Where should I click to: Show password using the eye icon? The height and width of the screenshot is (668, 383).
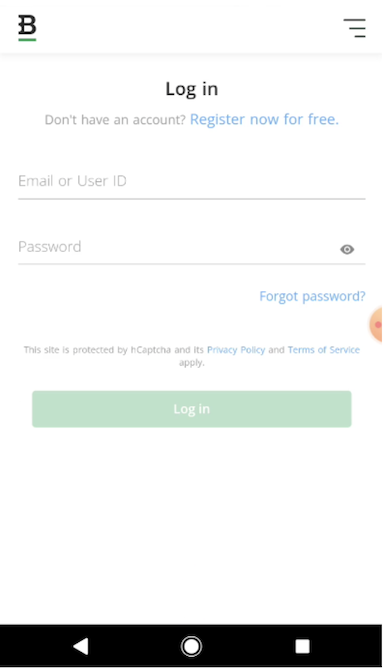347,249
